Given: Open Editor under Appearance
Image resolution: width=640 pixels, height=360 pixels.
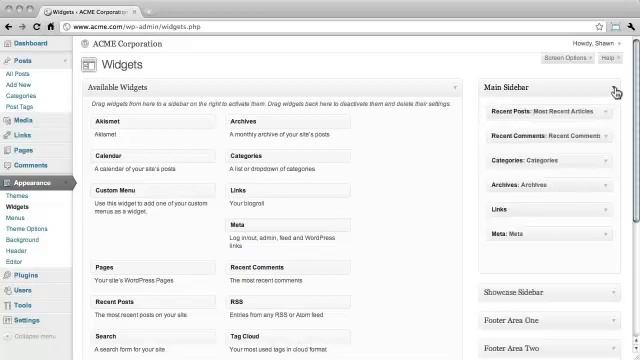Looking at the screenshot, I should 14,262.
